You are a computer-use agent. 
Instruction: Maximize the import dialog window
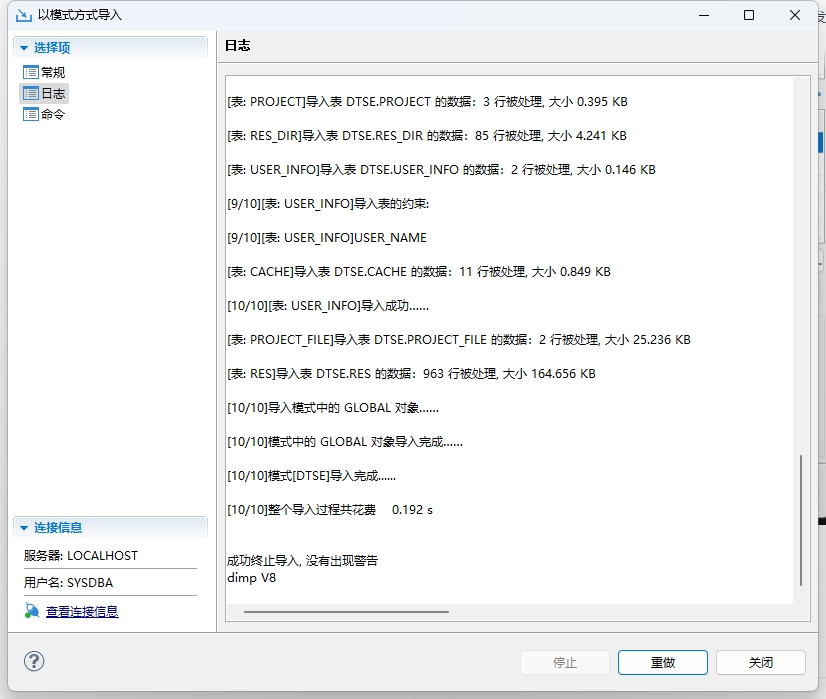click(x=749, y=15)
